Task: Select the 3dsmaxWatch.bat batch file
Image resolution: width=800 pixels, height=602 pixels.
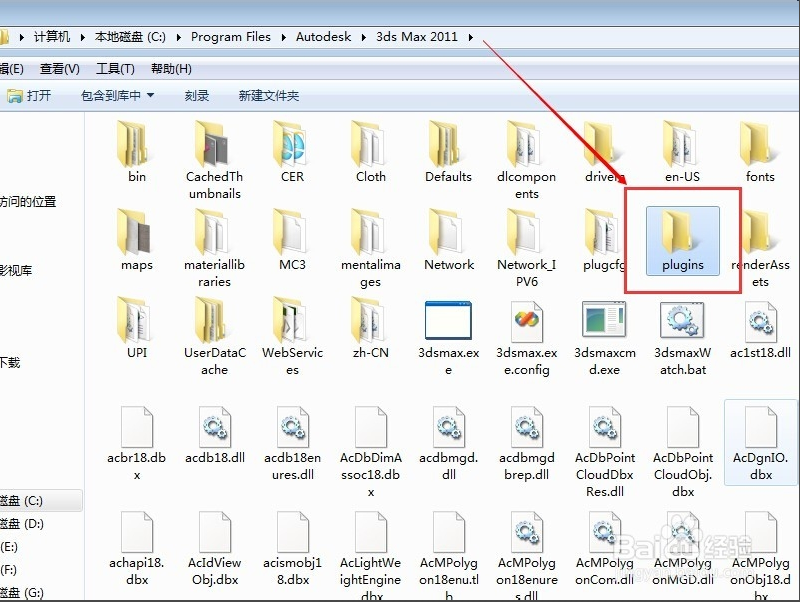Action: pyautogui.click(x=683, y=338)
